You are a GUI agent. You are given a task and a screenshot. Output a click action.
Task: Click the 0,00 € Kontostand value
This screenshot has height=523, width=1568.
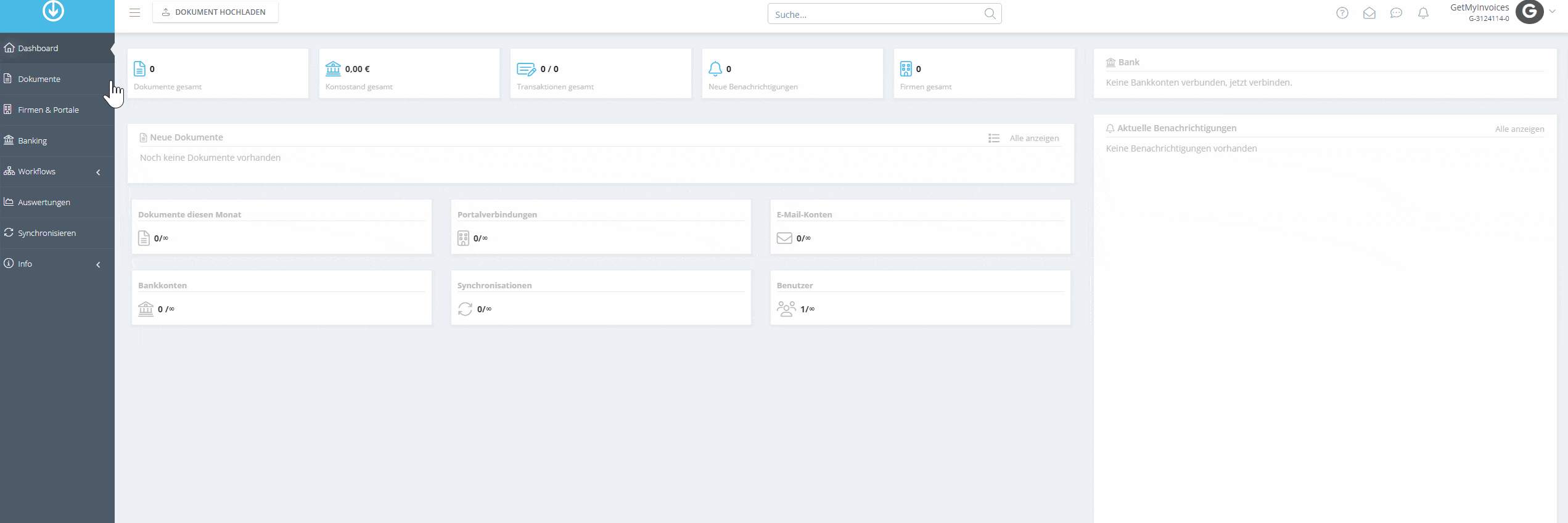click(358, 69)
